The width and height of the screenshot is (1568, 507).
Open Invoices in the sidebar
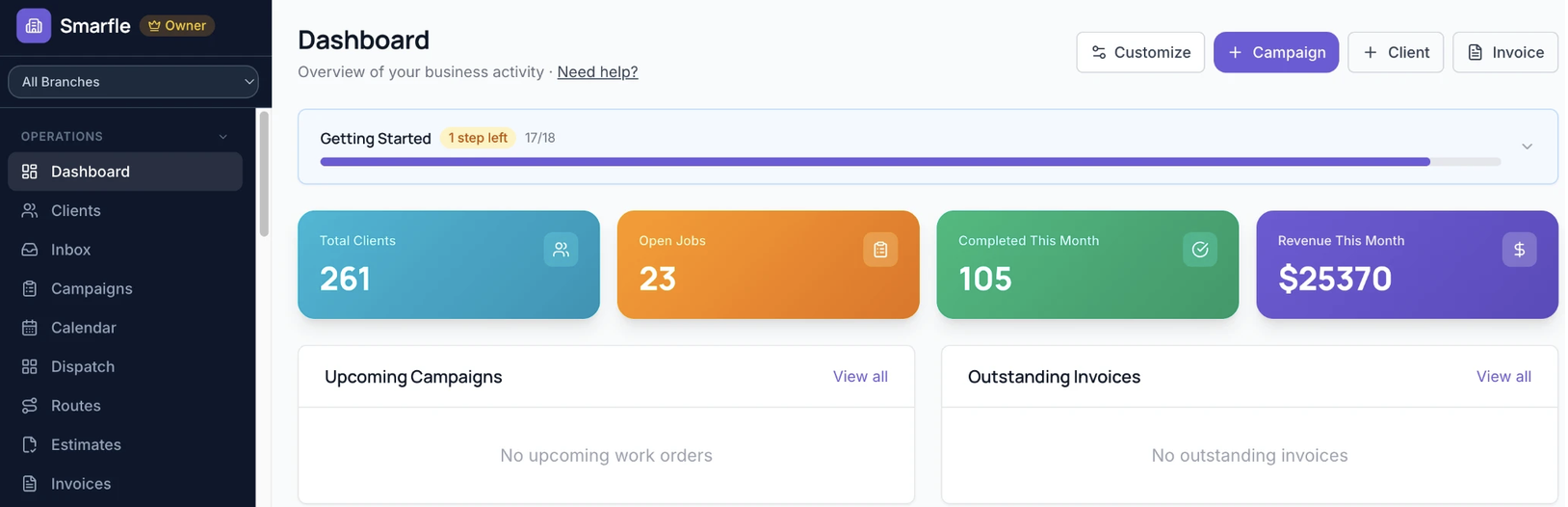coord(125,484)
